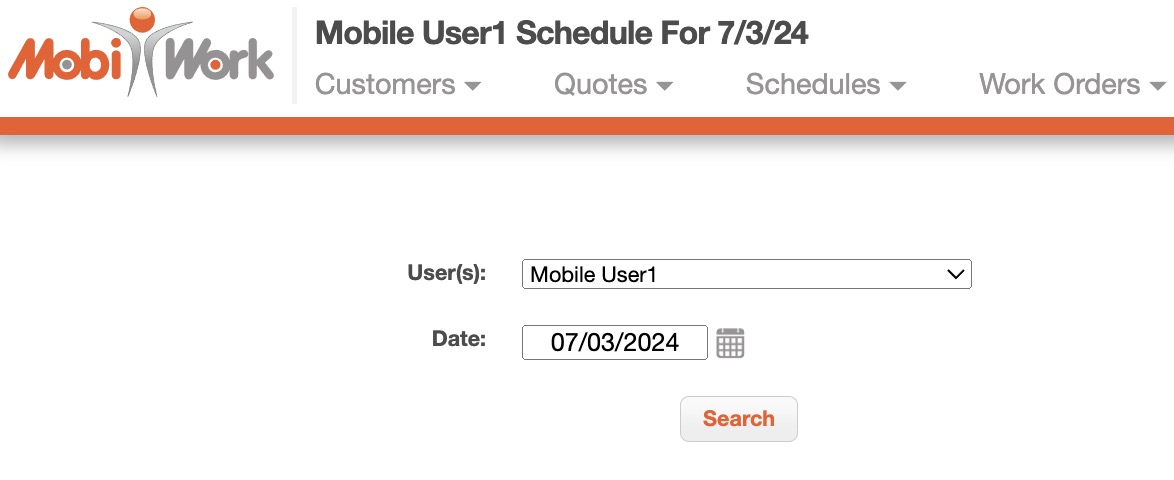Open the Schedules menu

(813, 85)
